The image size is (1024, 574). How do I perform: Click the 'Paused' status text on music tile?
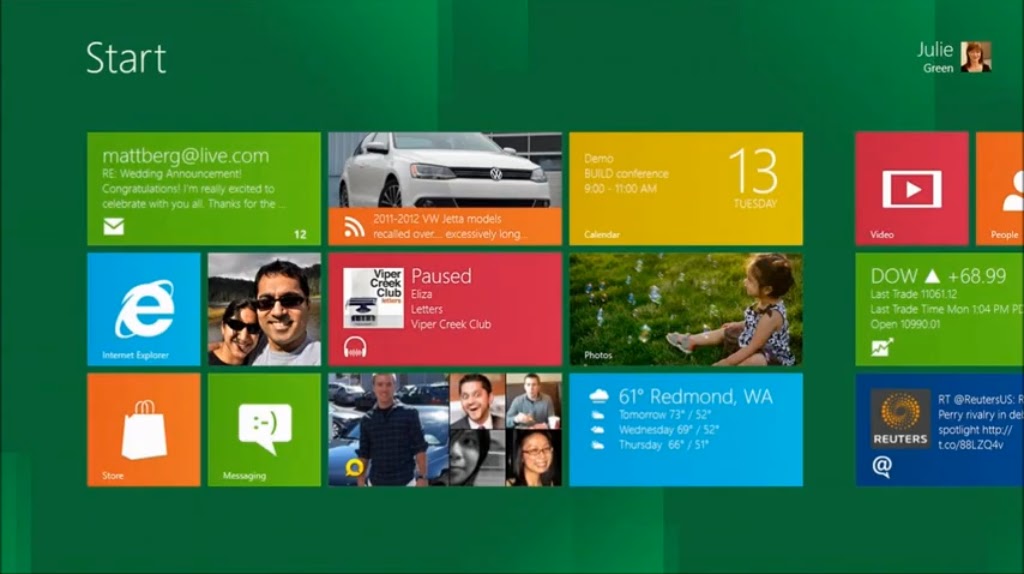pyautogui.click(x=441, y=276)
